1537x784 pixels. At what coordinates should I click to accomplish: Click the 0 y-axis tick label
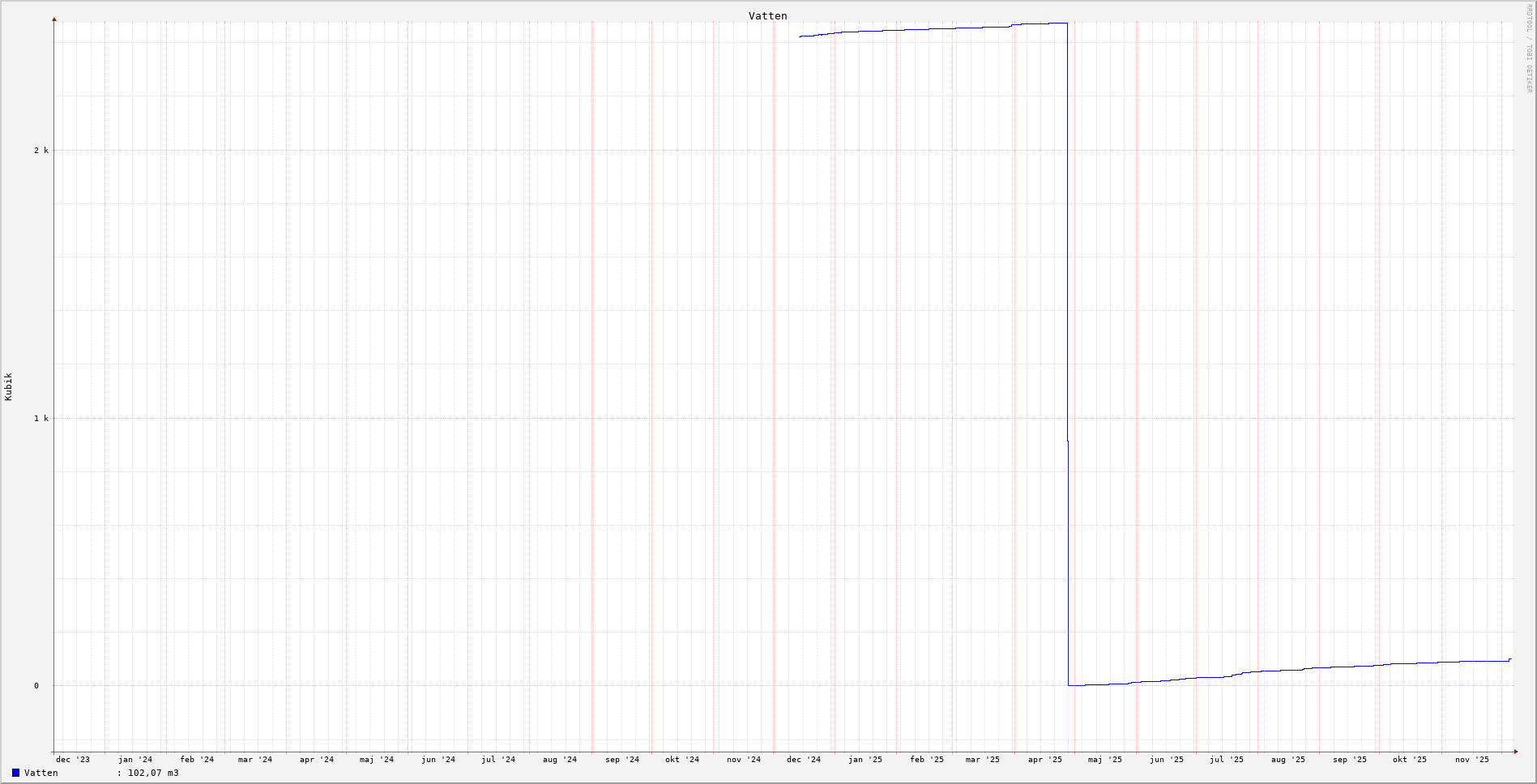pos(36,686)
